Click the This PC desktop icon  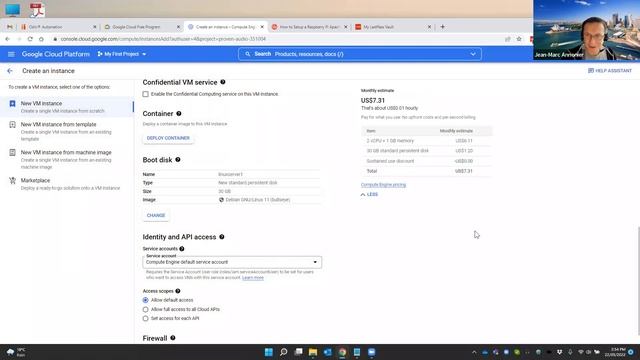(12, 10)
